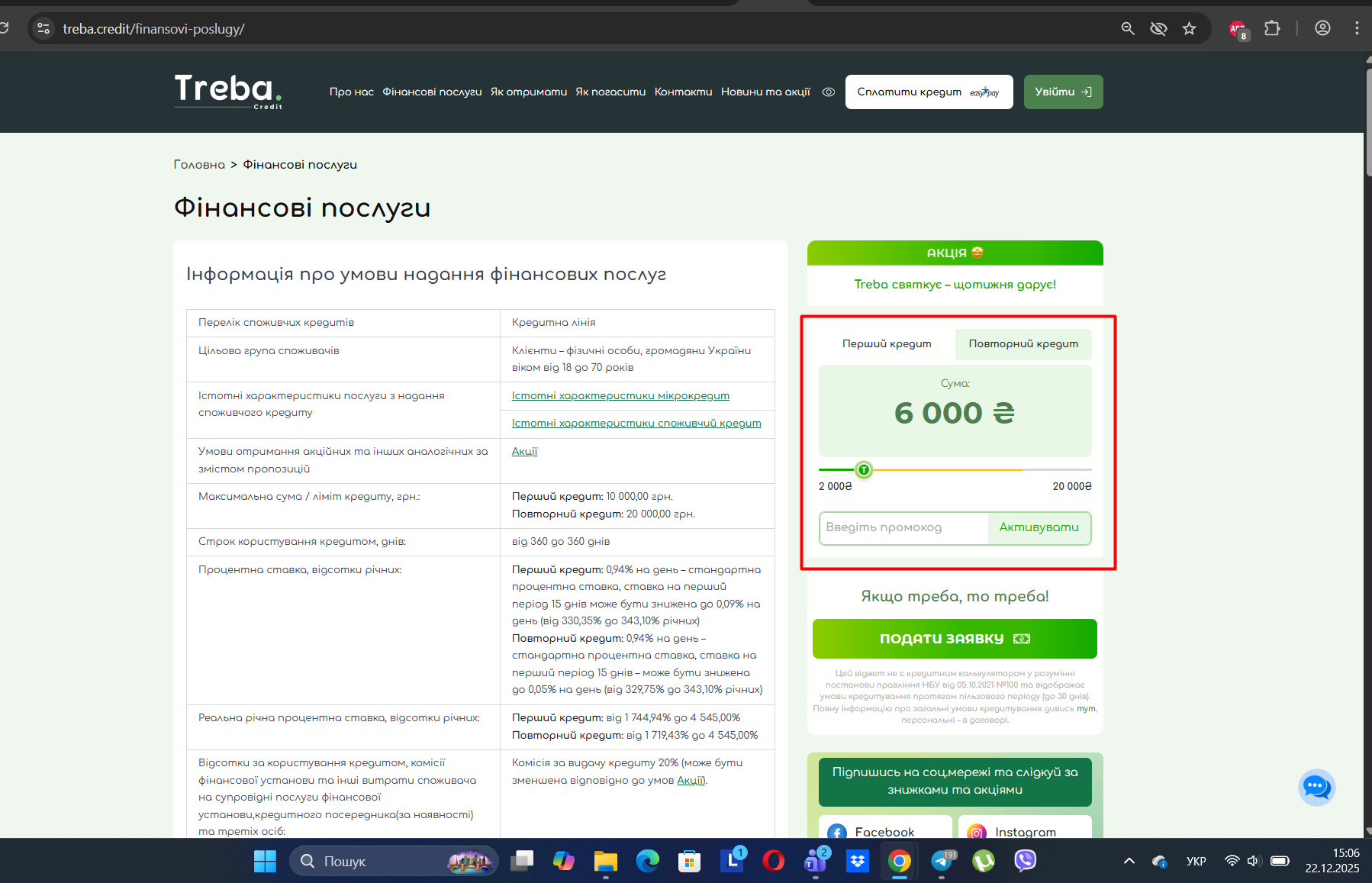Click the crossed-out eye icon in address bar

tap(1158, 29)
